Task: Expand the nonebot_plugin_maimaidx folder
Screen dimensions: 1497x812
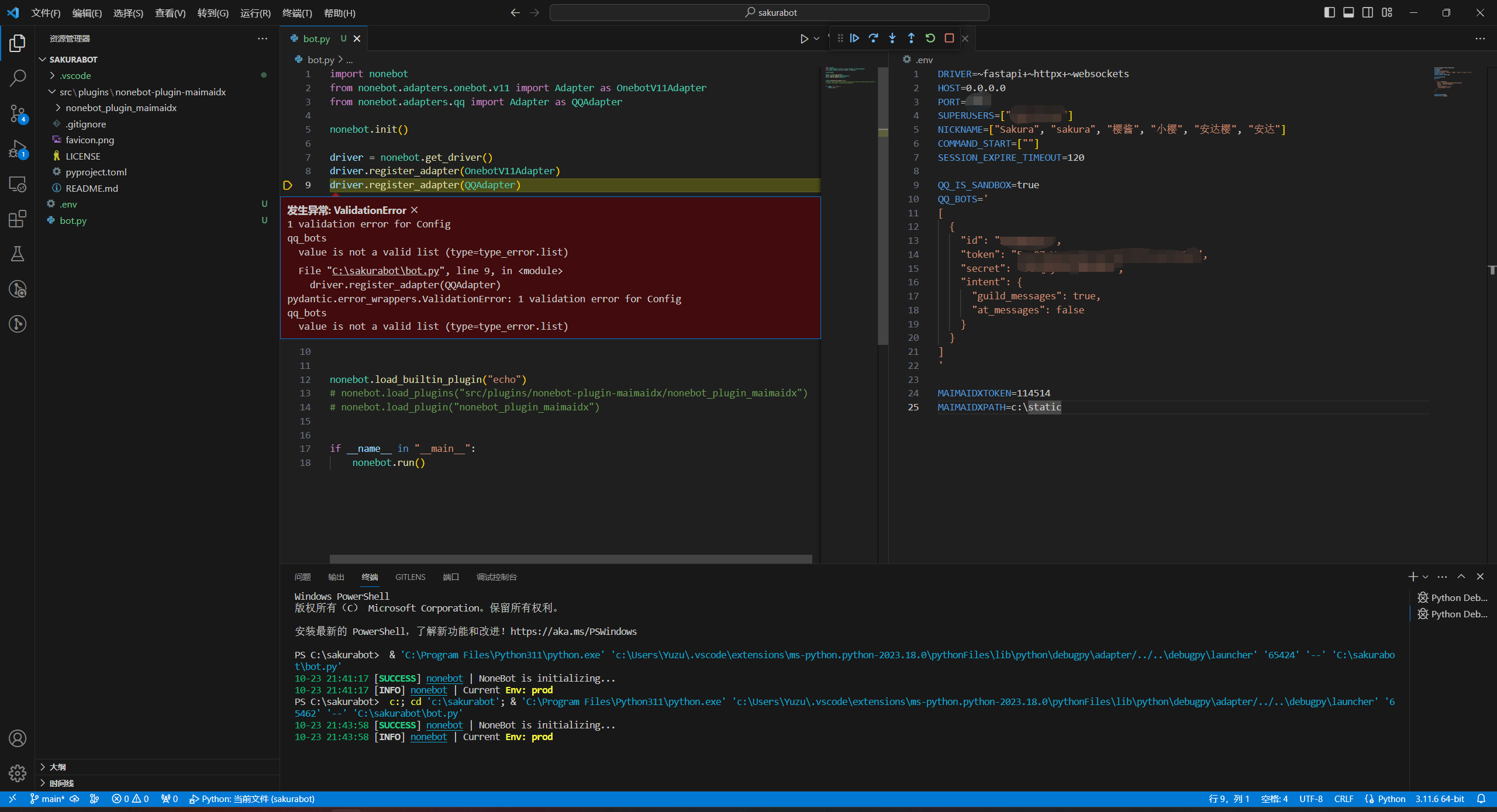Action: point(121,108)
